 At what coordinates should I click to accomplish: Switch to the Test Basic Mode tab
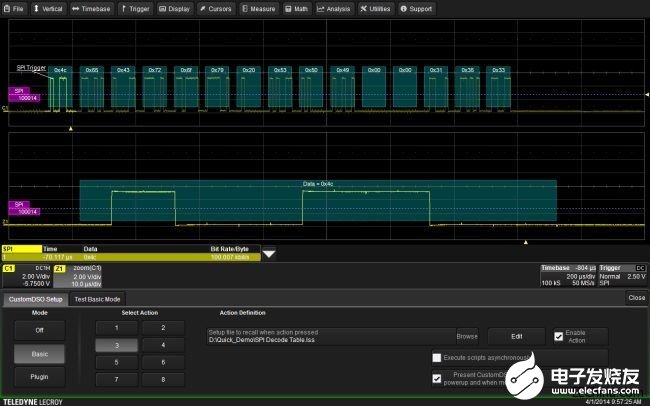pyautogui.click(x=98, y=298)
